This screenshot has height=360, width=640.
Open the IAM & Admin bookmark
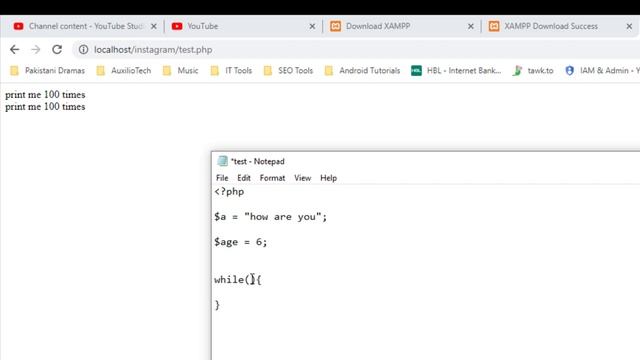point(602,71)
